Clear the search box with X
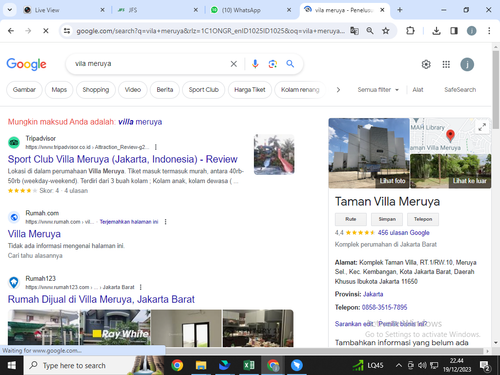This screenshot has width=500, height=375. coord(234,64)
